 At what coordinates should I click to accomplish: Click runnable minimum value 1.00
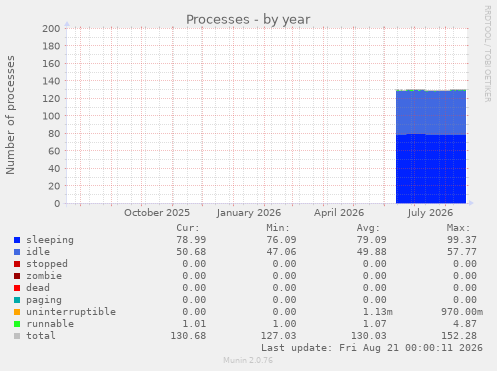point(284,324)
